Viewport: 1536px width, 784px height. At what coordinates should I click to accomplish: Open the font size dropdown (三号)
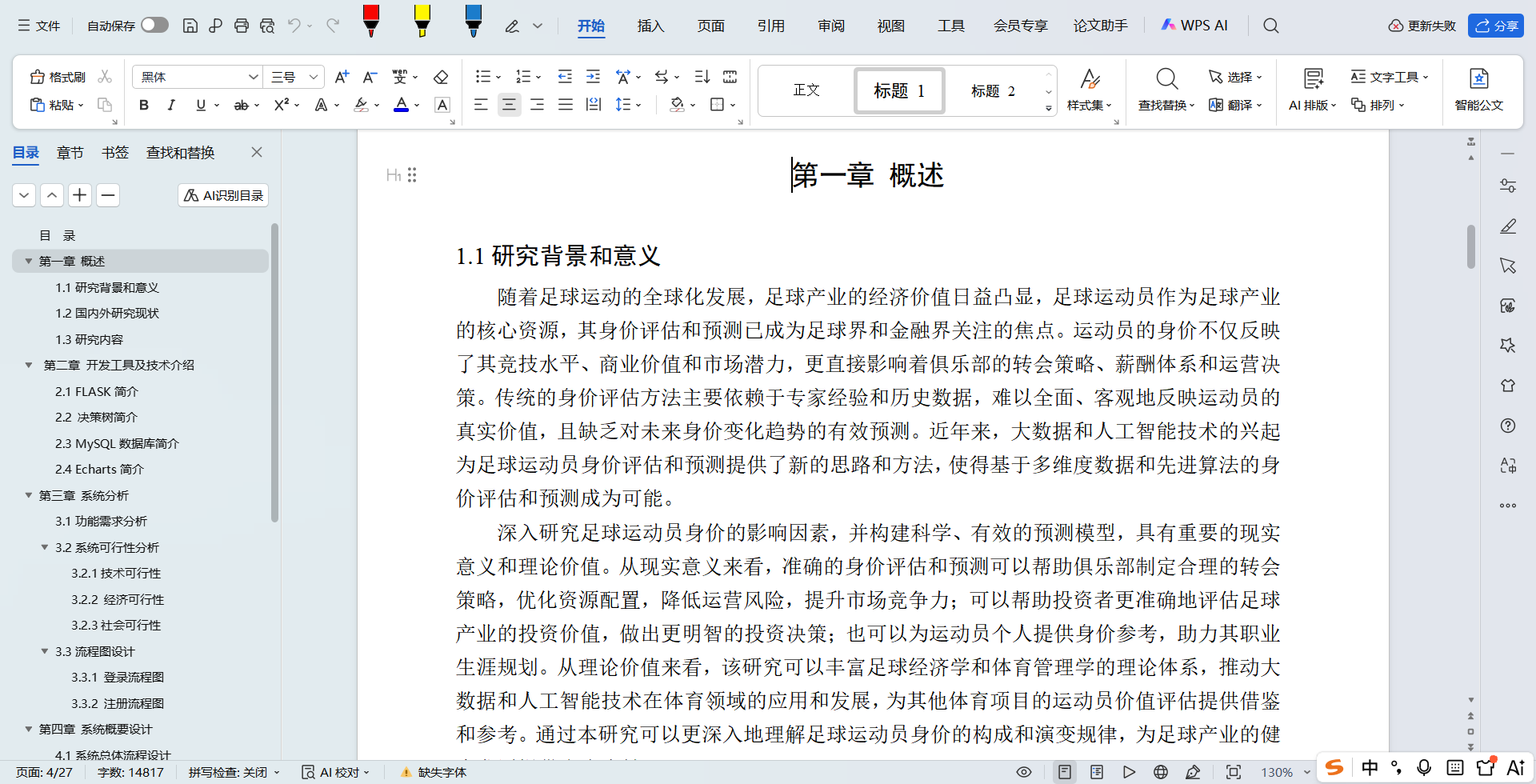(314, 77)
